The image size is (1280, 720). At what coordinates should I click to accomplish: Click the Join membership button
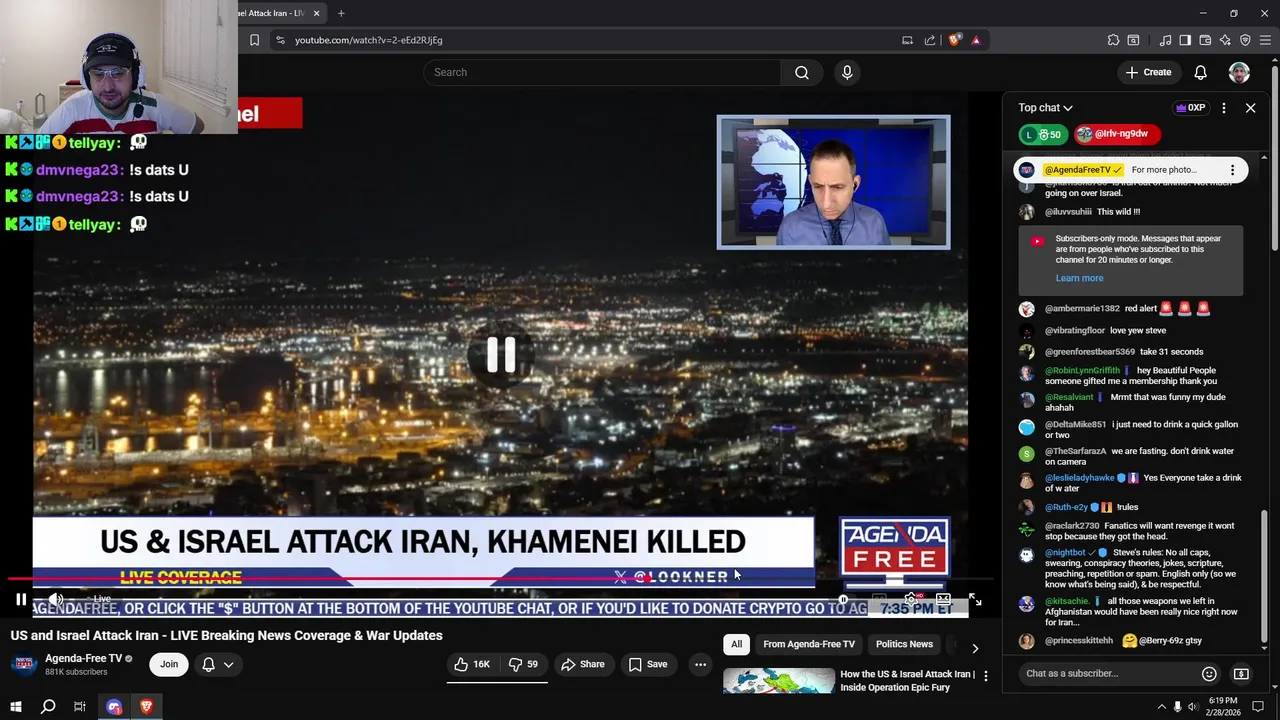(x=169, y=664)
